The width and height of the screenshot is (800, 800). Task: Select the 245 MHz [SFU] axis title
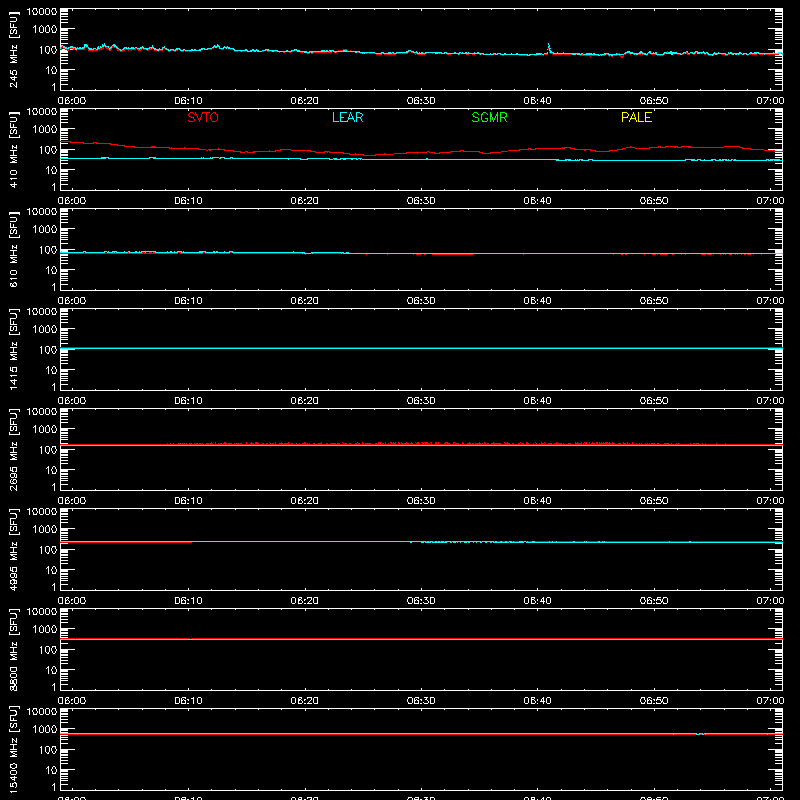click(13, 49)
